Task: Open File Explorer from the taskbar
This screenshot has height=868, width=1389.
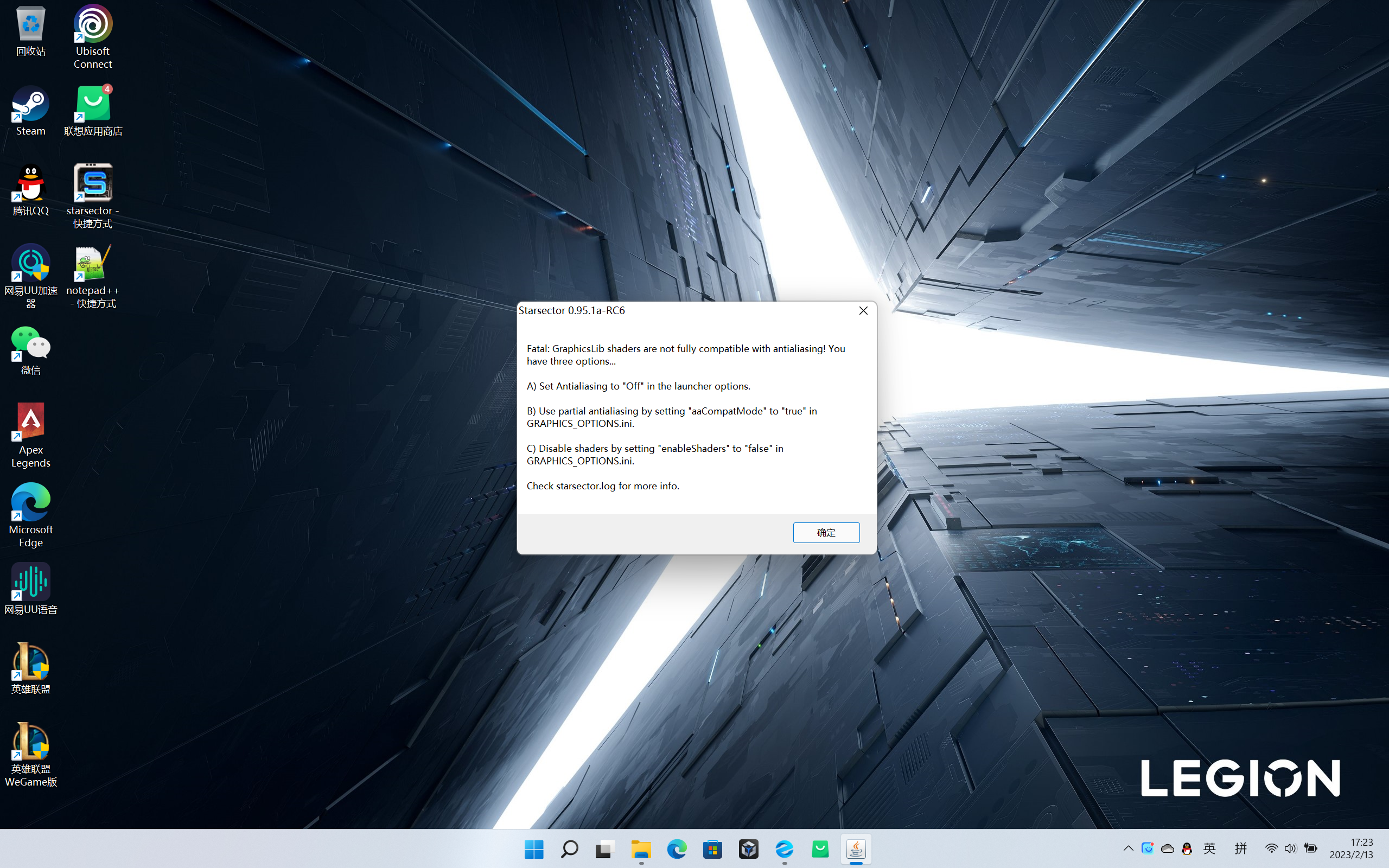Action: pyautogui.click(x=641, y=848)
